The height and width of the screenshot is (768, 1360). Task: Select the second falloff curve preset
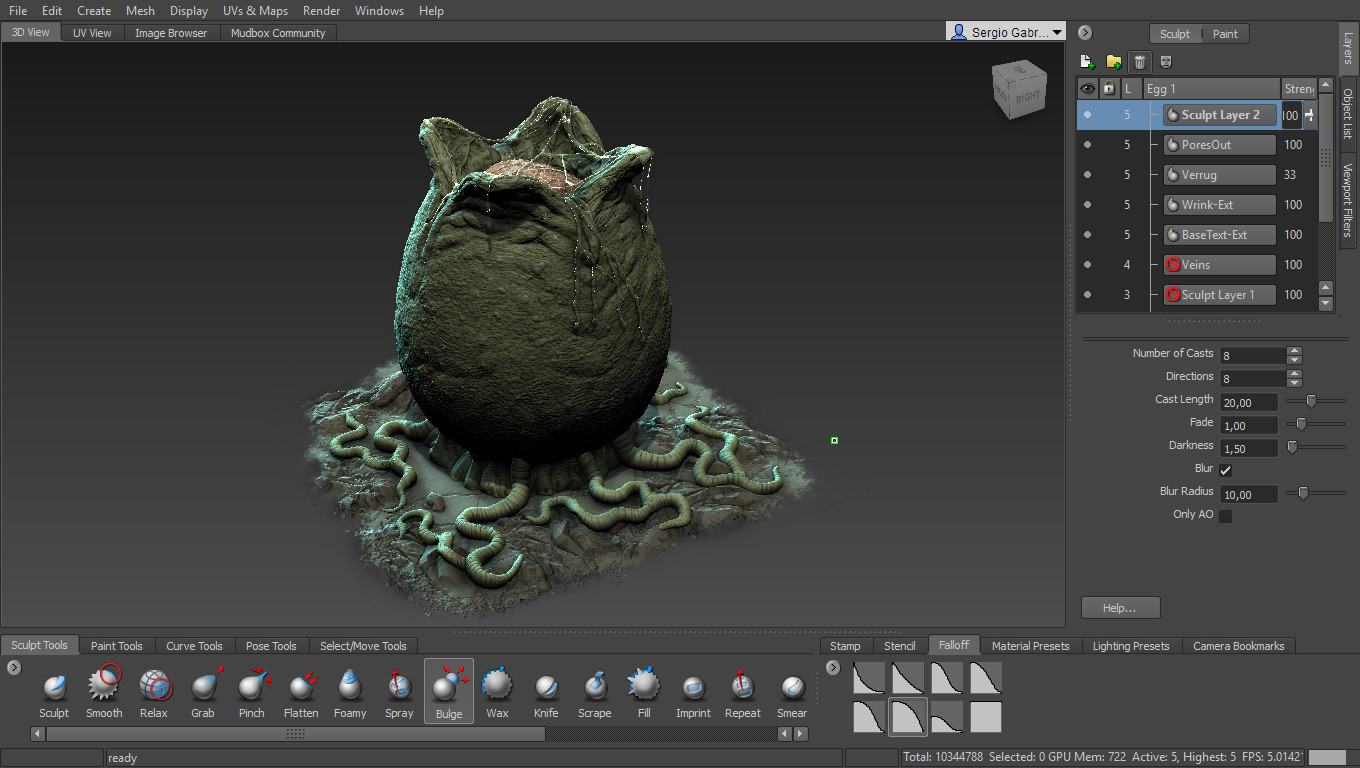(906, 677)
